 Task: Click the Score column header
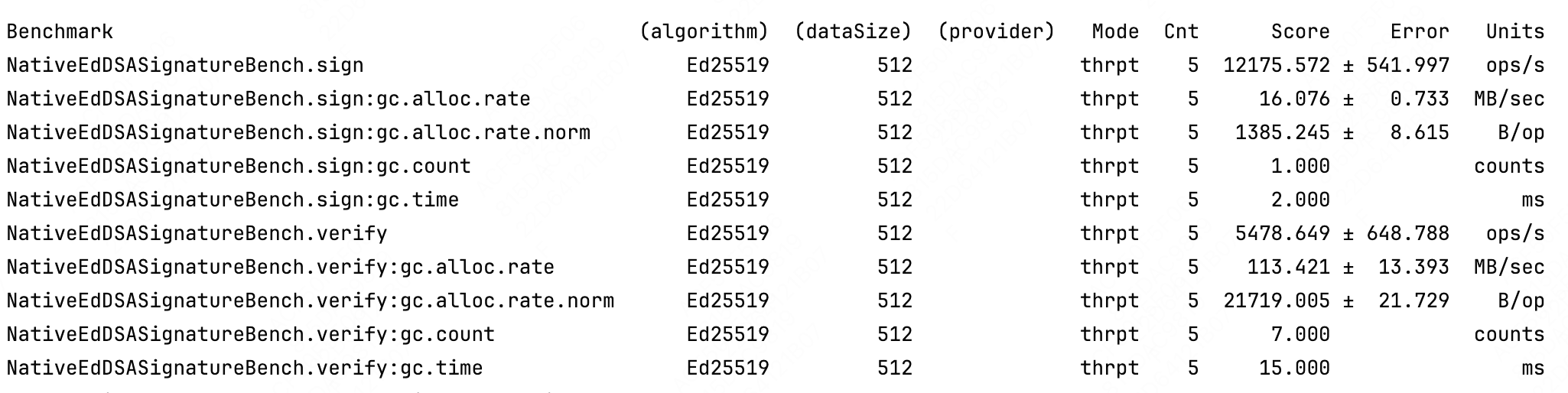[1300, 31]
